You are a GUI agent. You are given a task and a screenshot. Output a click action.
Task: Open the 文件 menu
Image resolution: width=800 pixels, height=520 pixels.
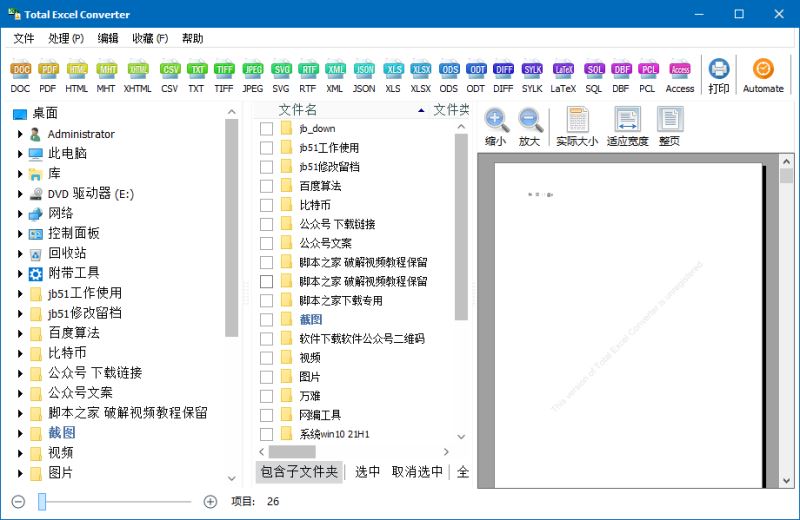click(23, 39)
